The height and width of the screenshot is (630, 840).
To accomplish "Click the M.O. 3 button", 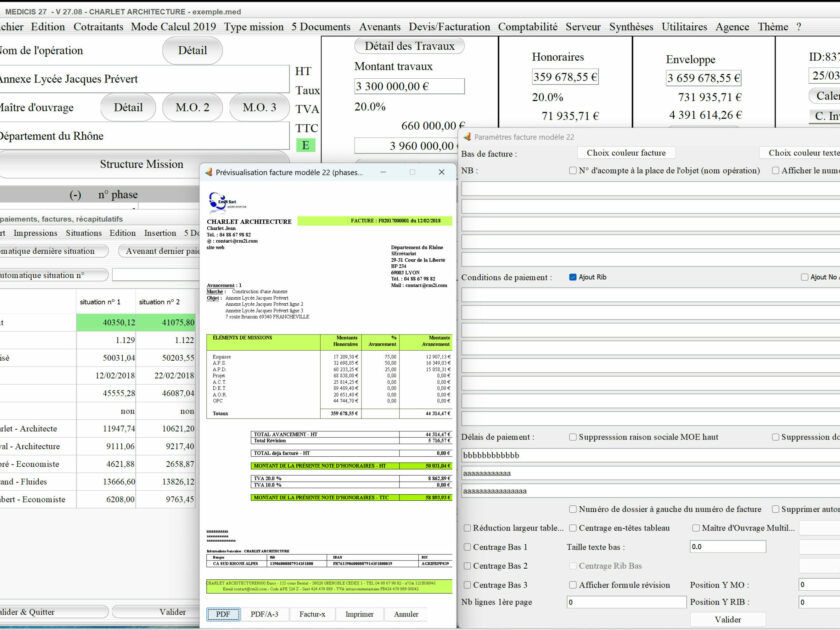I will (x=259, y=107).
